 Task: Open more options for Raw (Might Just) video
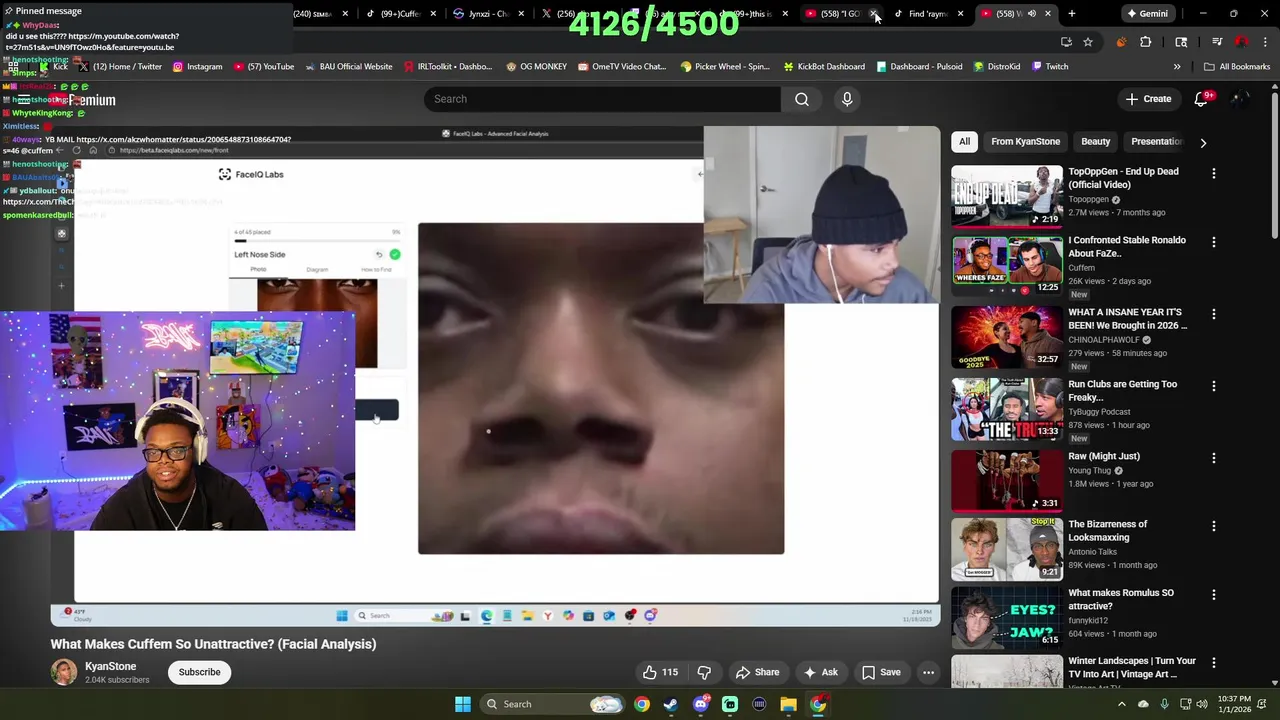point(1214,458)
